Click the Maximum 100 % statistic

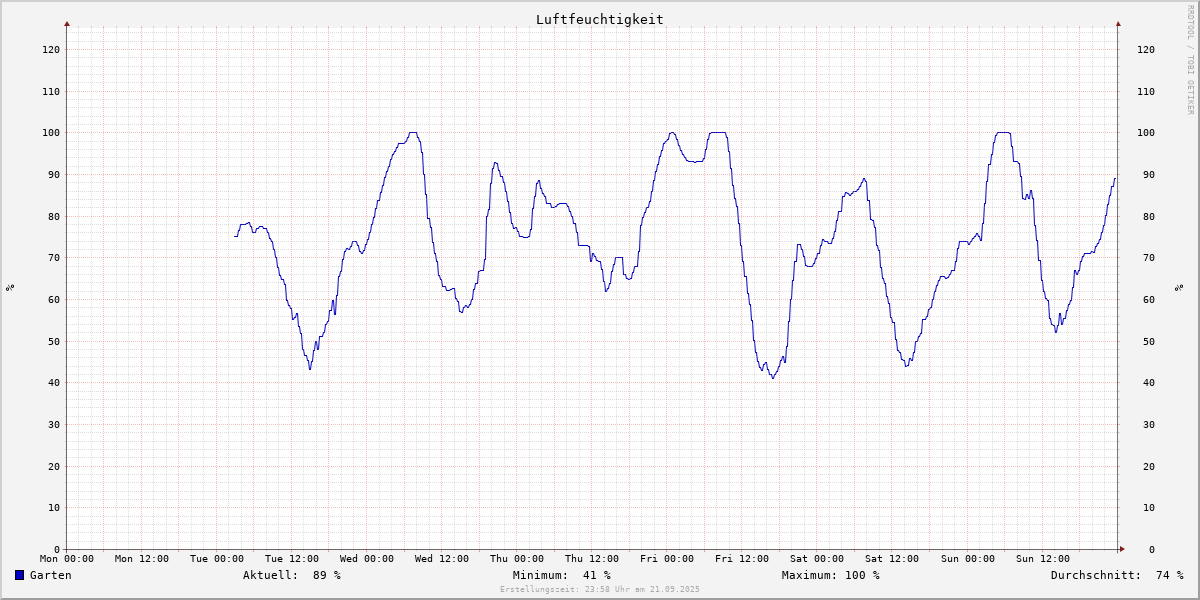click(x=830, y=575)
